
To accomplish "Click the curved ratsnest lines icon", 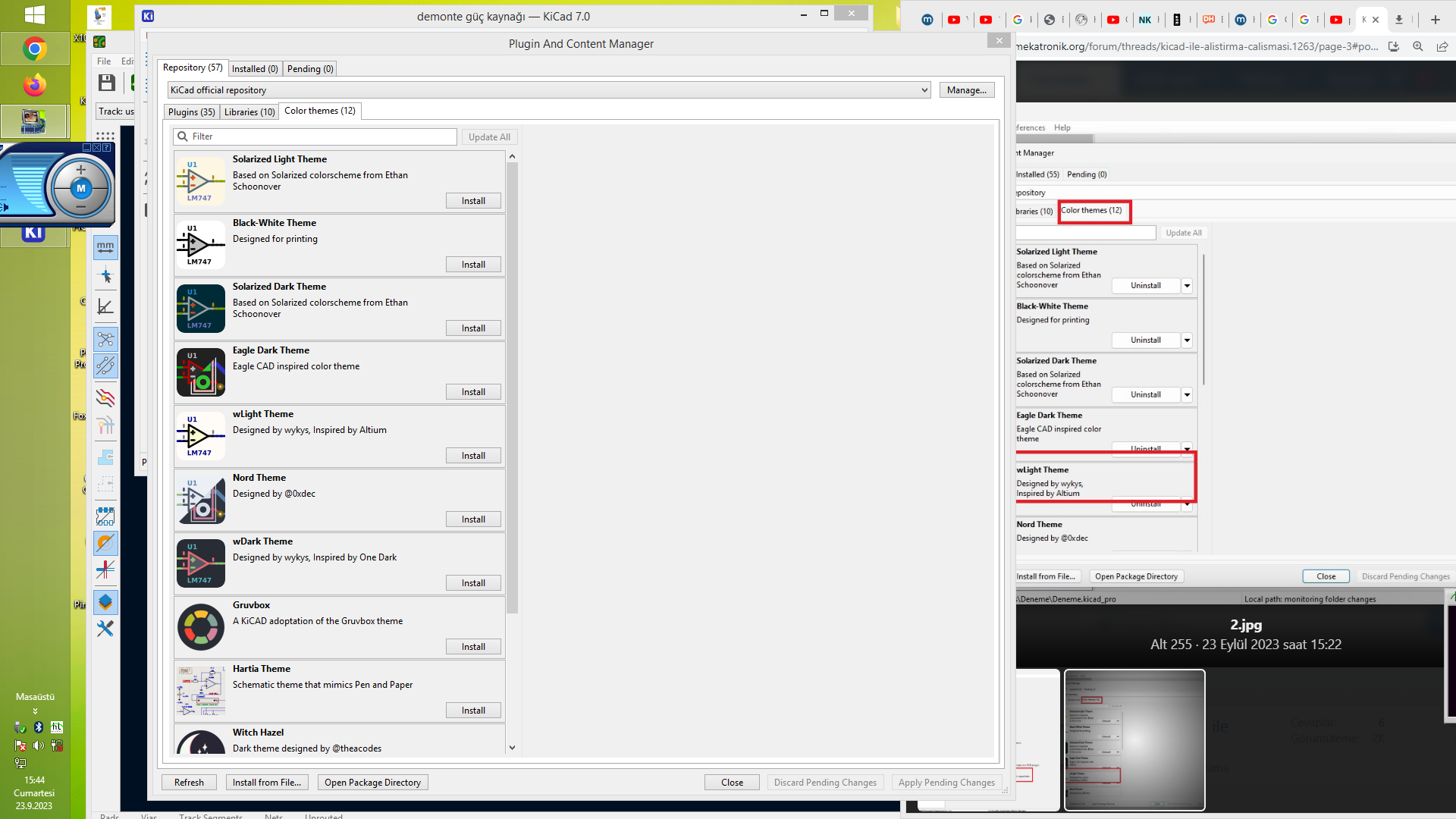I will (105, 366).
